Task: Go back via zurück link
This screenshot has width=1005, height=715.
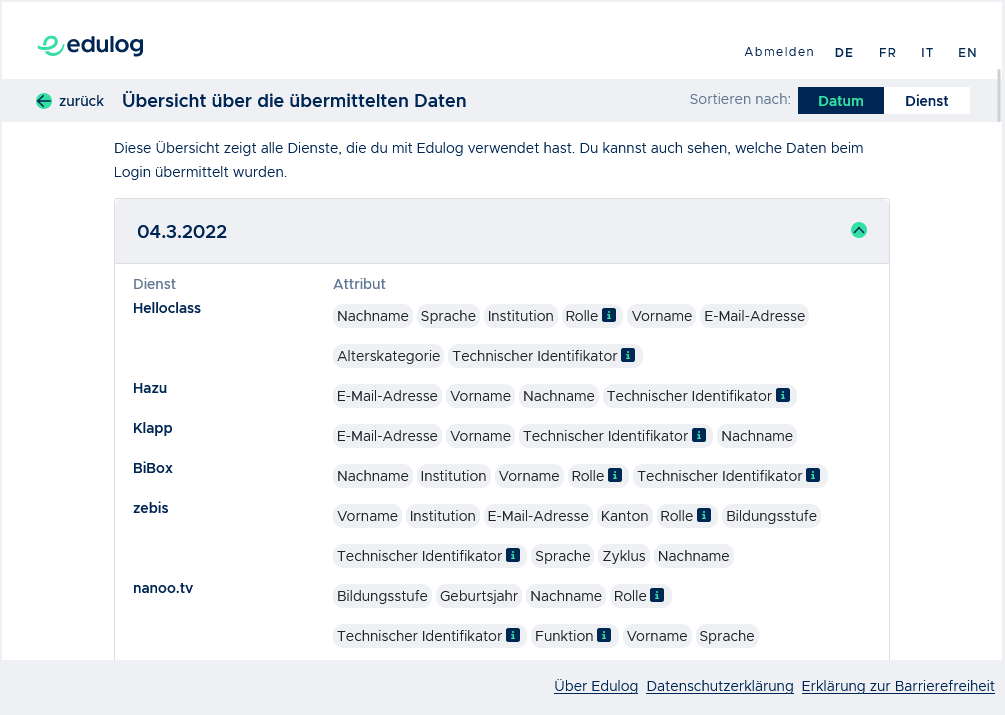Action: tap(81, 101)
